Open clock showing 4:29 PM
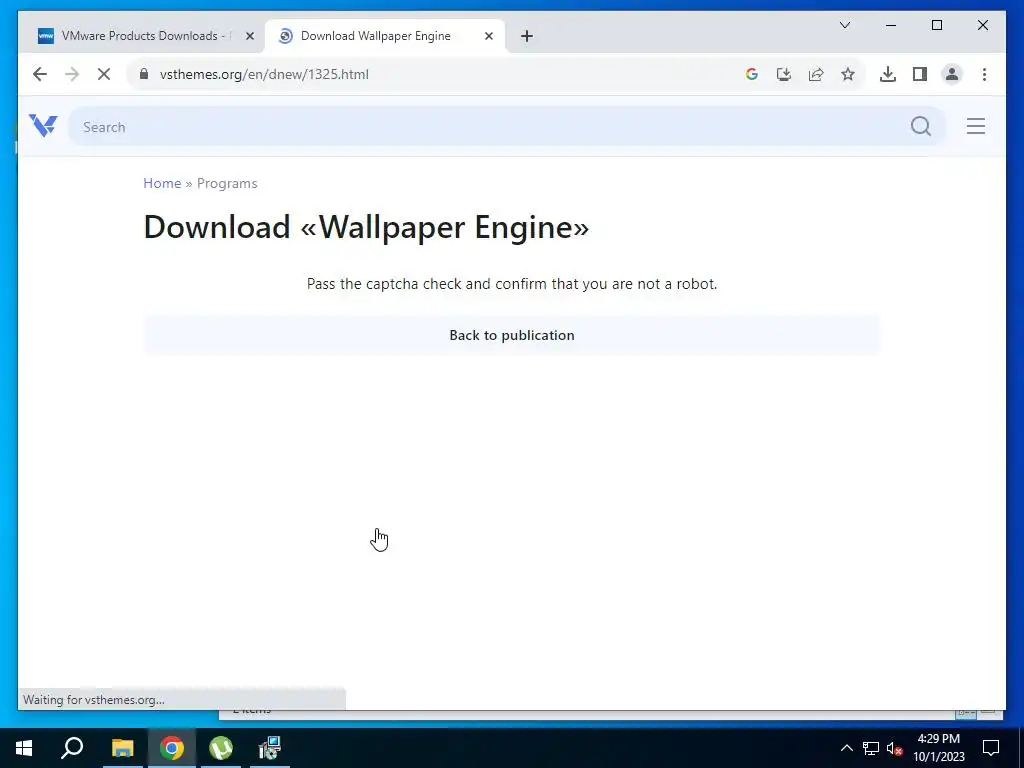This screenshot has width=1024, height=768. [938, 748]
